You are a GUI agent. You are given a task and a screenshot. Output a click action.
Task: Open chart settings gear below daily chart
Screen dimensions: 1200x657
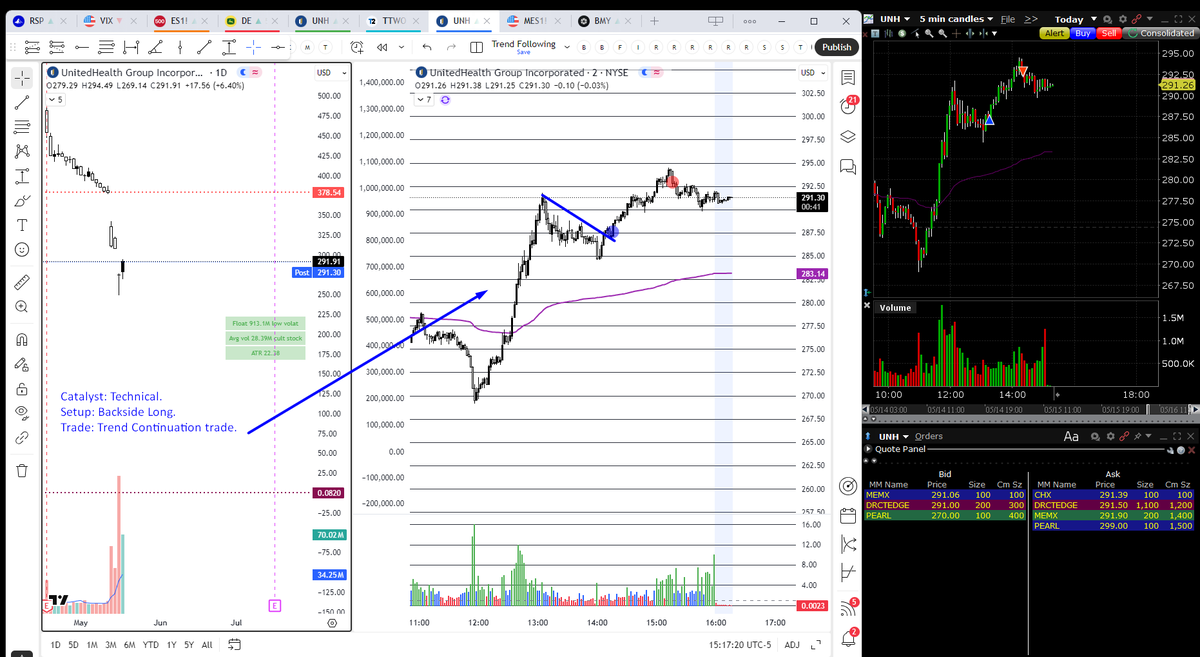[x=332, y=622]
